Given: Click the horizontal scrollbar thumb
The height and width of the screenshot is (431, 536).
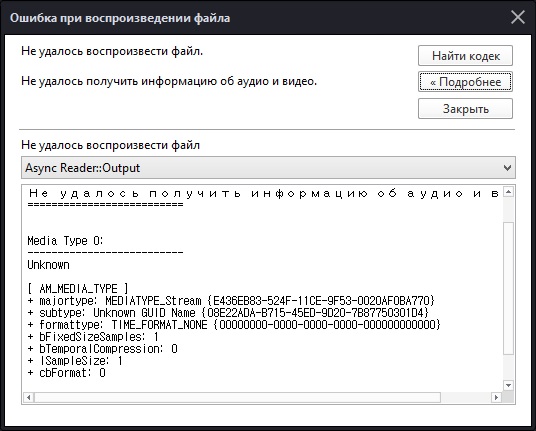Looking at the screenshot, I should coord(237,398).
